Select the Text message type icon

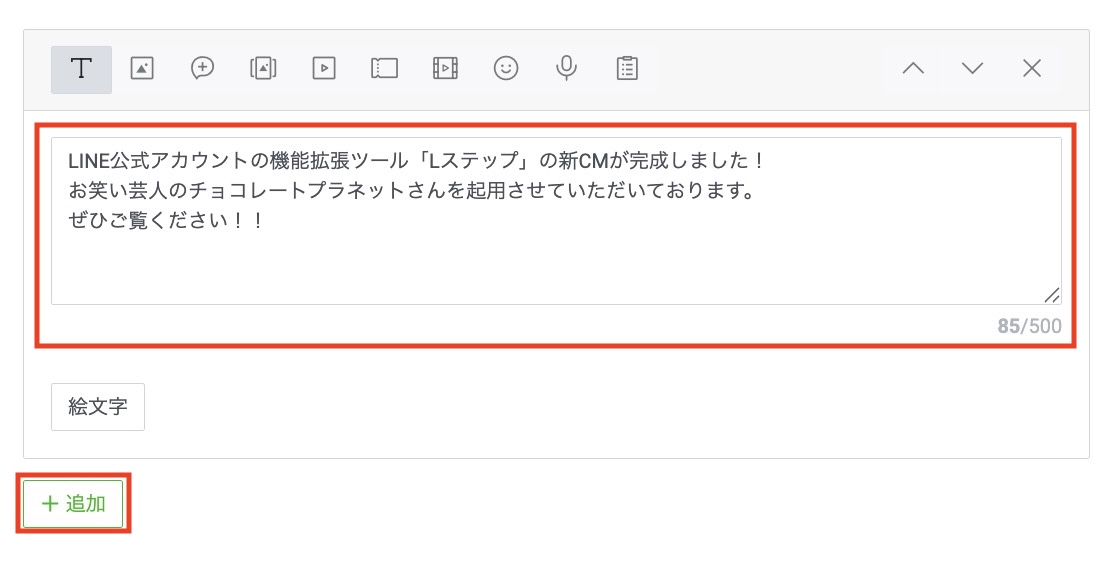[x=81, y=69]
